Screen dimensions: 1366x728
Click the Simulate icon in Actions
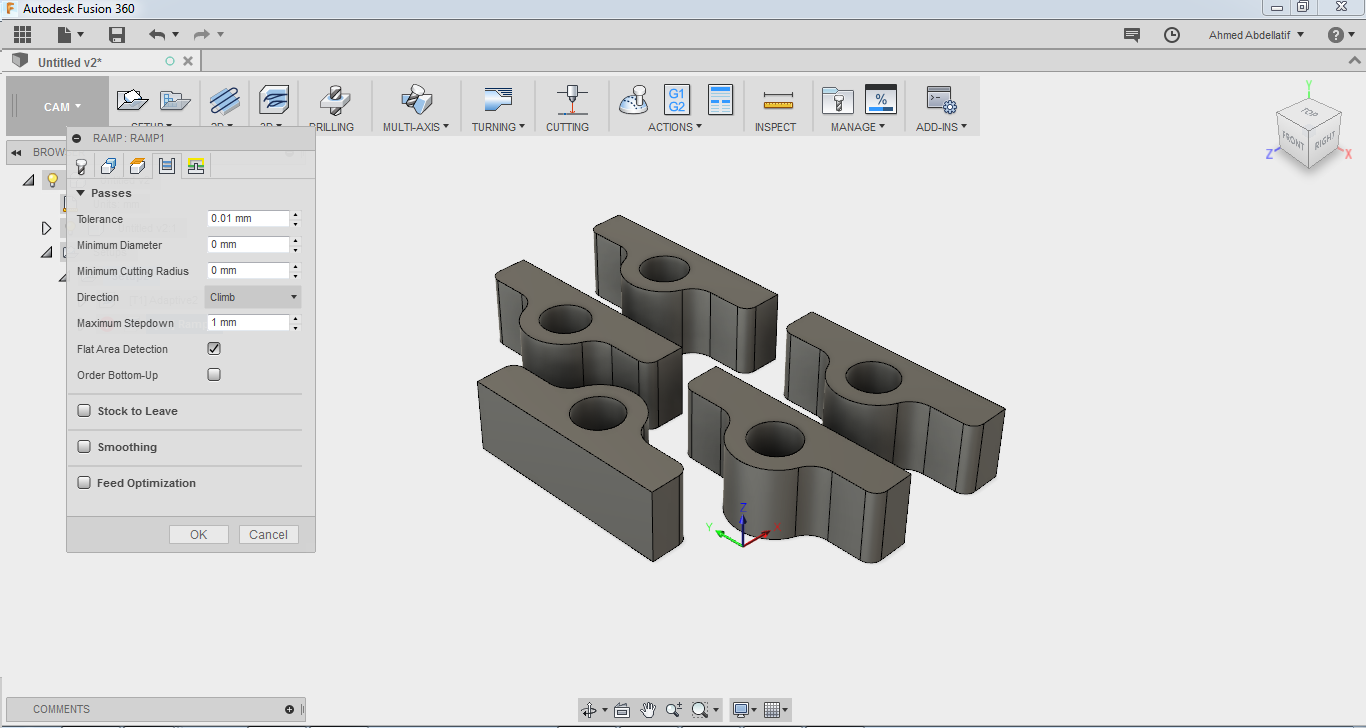[634, 100]
